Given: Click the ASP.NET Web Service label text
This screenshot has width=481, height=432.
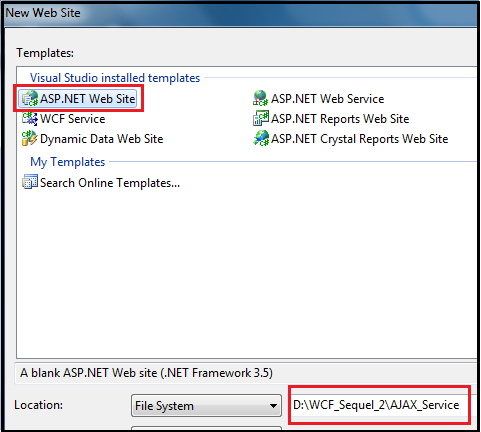Looking at the screenshot, I should [328, 99].
